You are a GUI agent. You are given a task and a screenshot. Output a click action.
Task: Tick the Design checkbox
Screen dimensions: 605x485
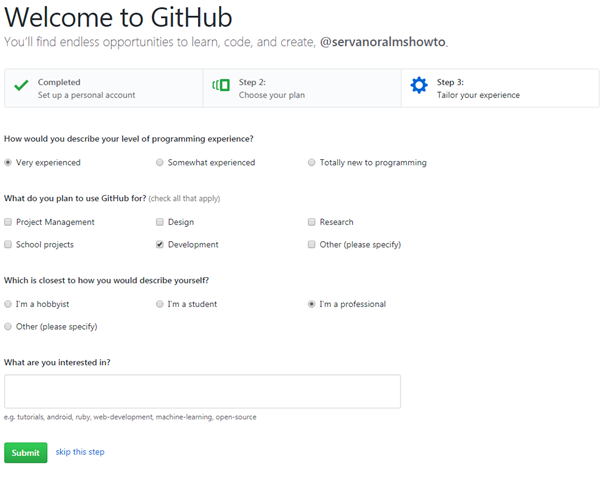159,222
